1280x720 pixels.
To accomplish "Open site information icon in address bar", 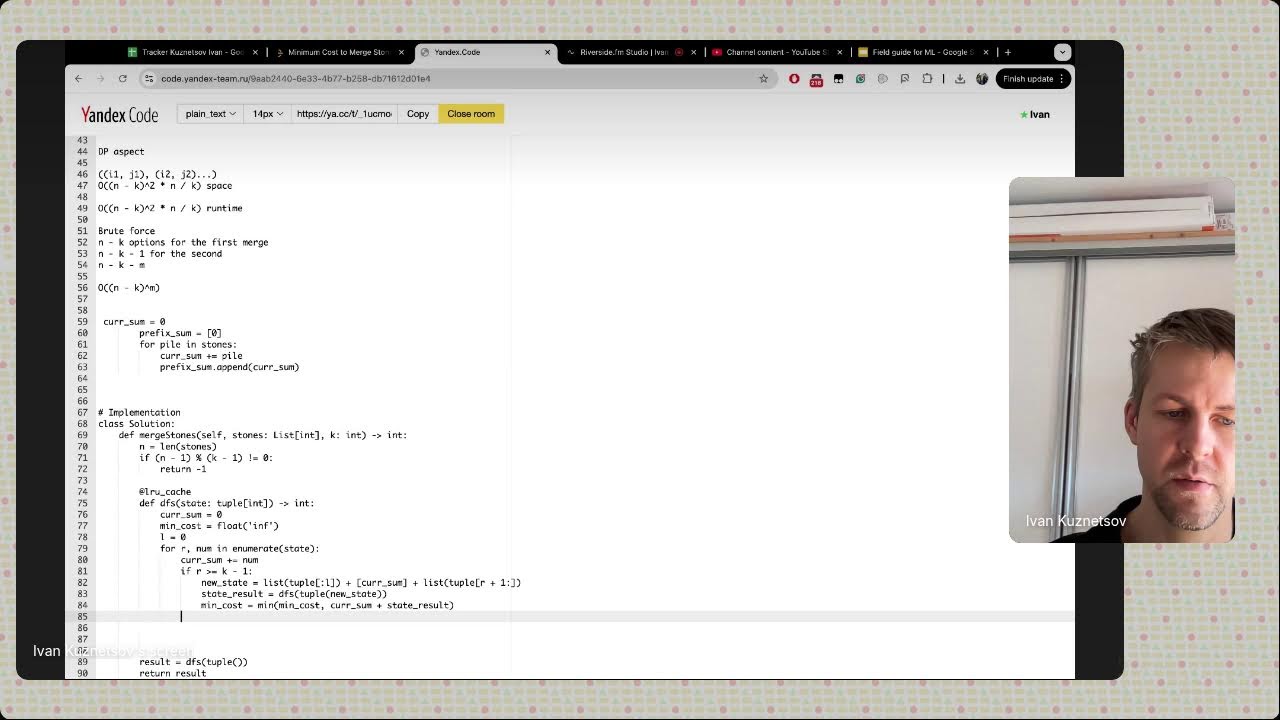I will coord(149,78).
